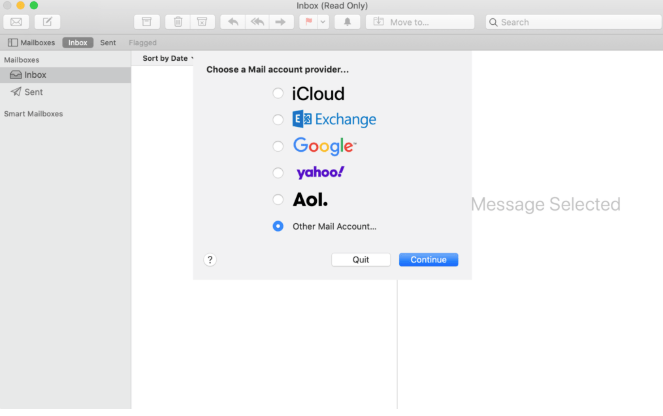Image resolution: width=663 pixels, height=416 pixels.
Task: Click the Reply arrow icon
Action: click(x=233, y=22)
